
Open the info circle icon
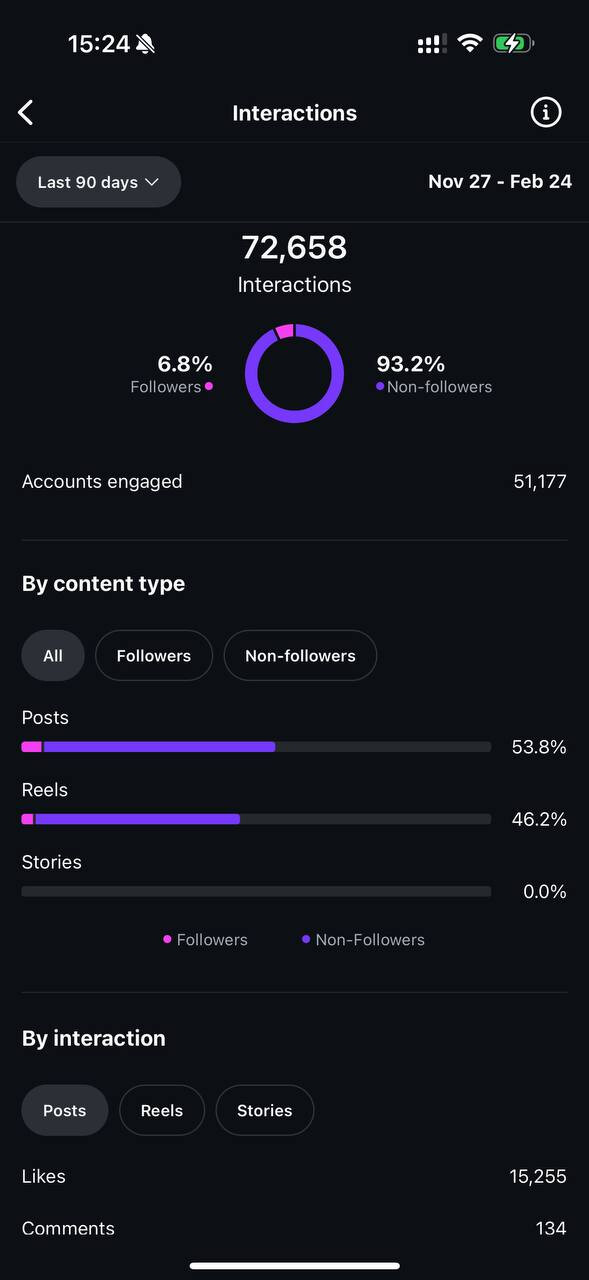[545, 113]
